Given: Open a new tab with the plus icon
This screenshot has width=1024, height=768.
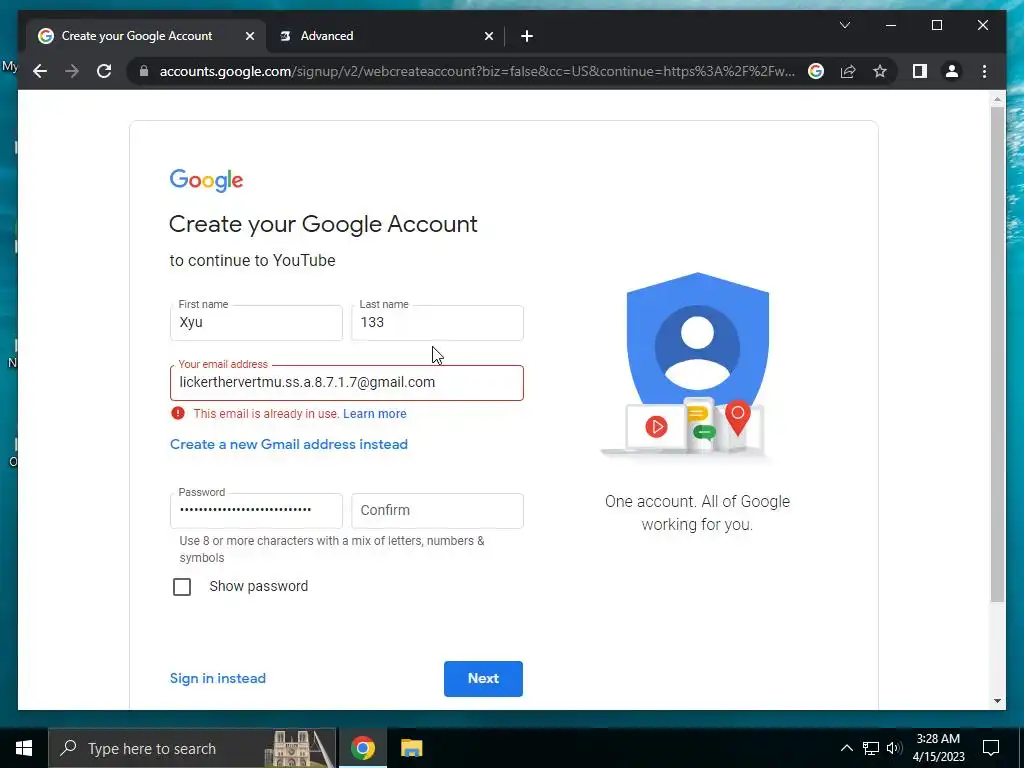Looking at the screenshot, I should [x=527, y=36].
